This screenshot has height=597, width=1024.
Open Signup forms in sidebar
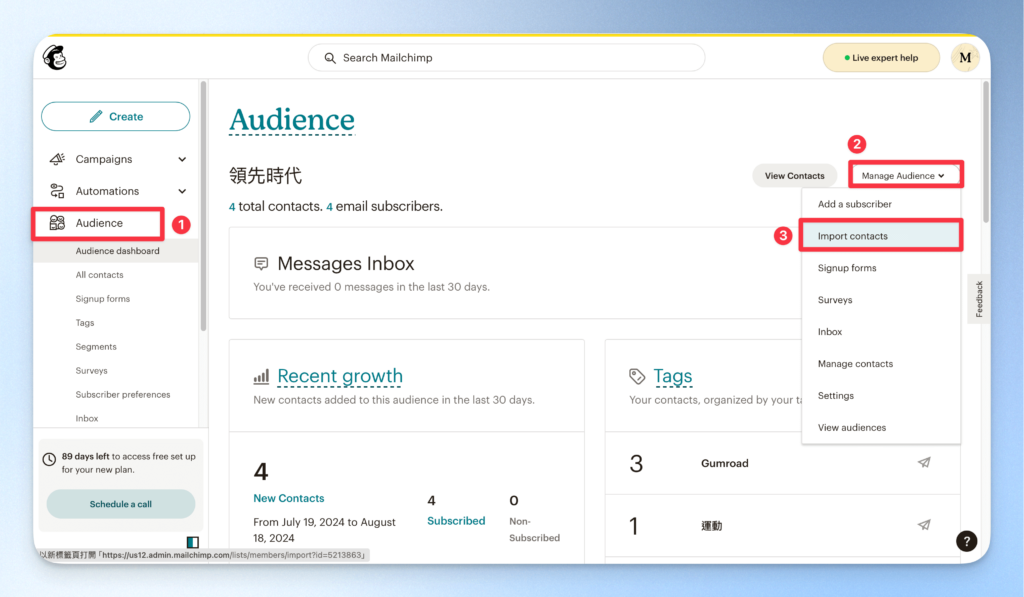point(103,298)
